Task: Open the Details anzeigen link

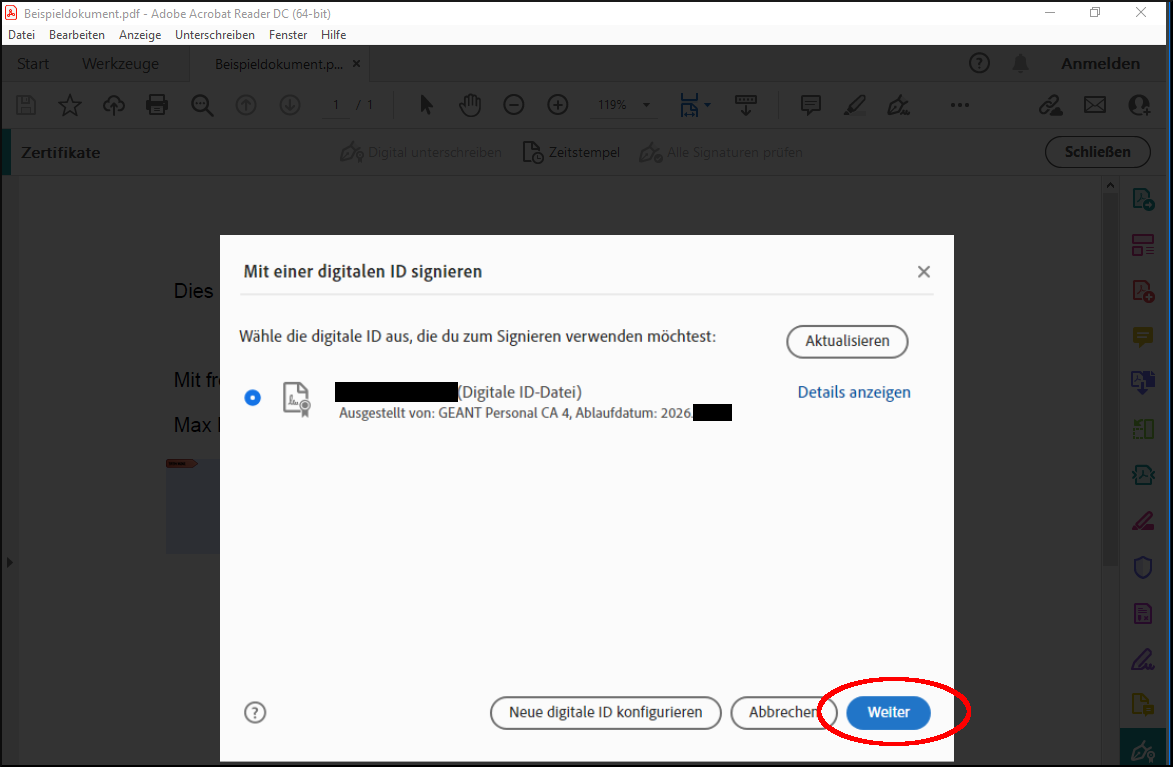Action: click(x=854, y=392)
